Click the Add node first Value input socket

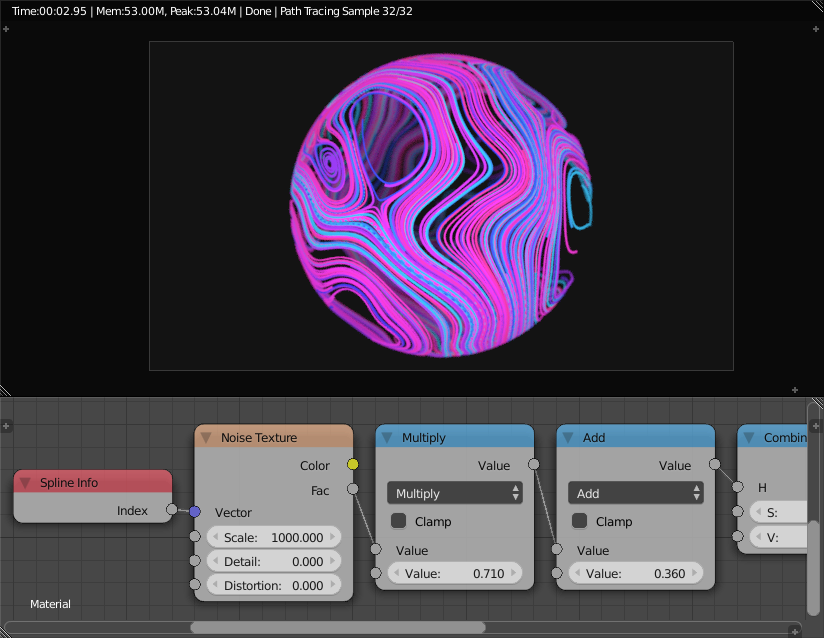557,549
